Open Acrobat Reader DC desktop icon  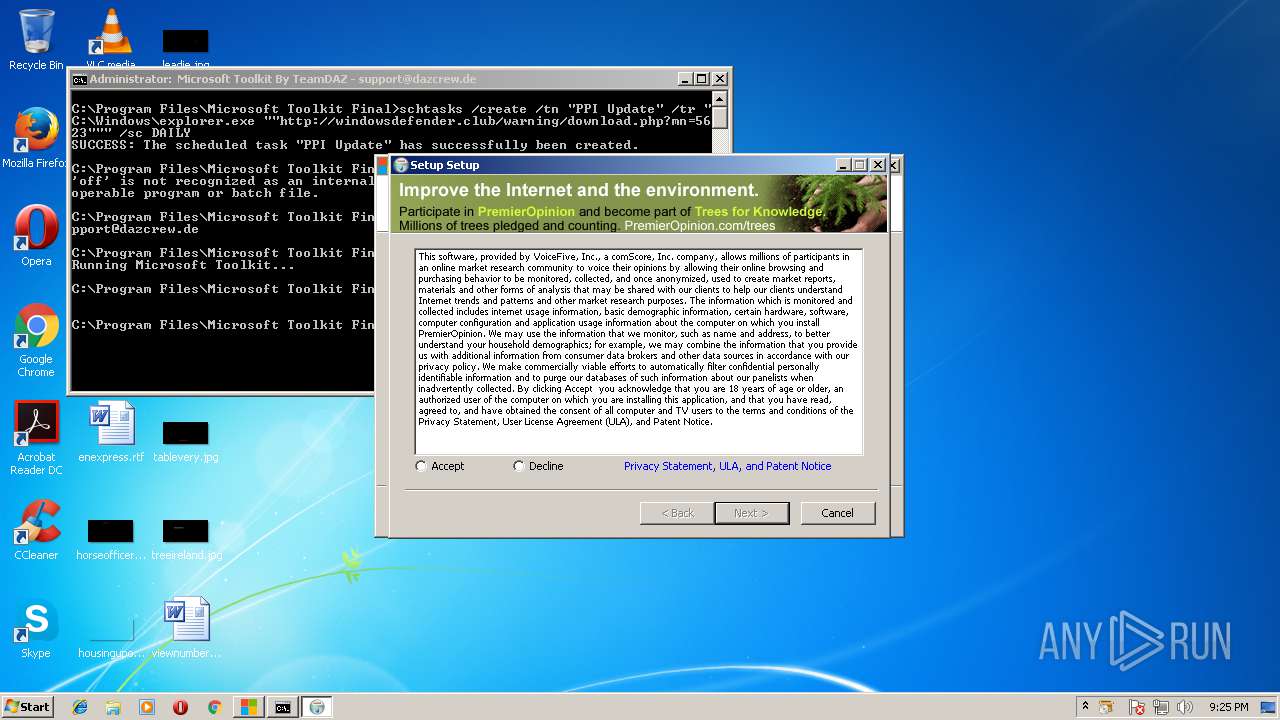click(x=36, y=437)
